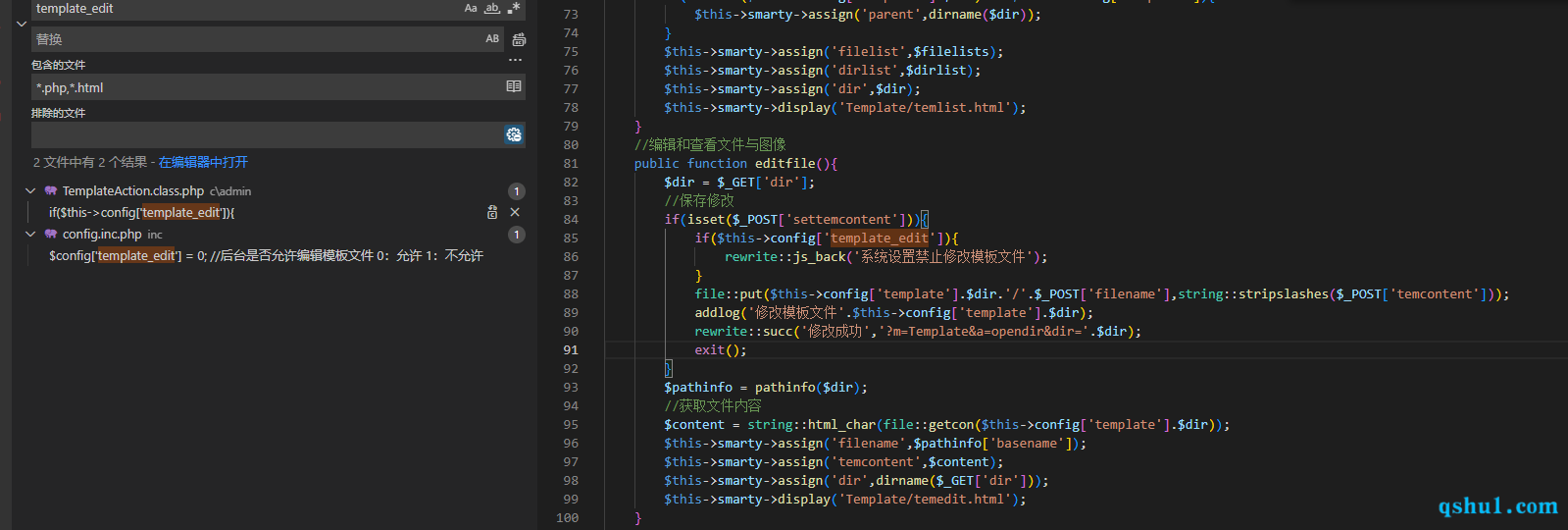Collapse config.inc.php result group
Screen dimensions: 1568x530
point(30,235)
